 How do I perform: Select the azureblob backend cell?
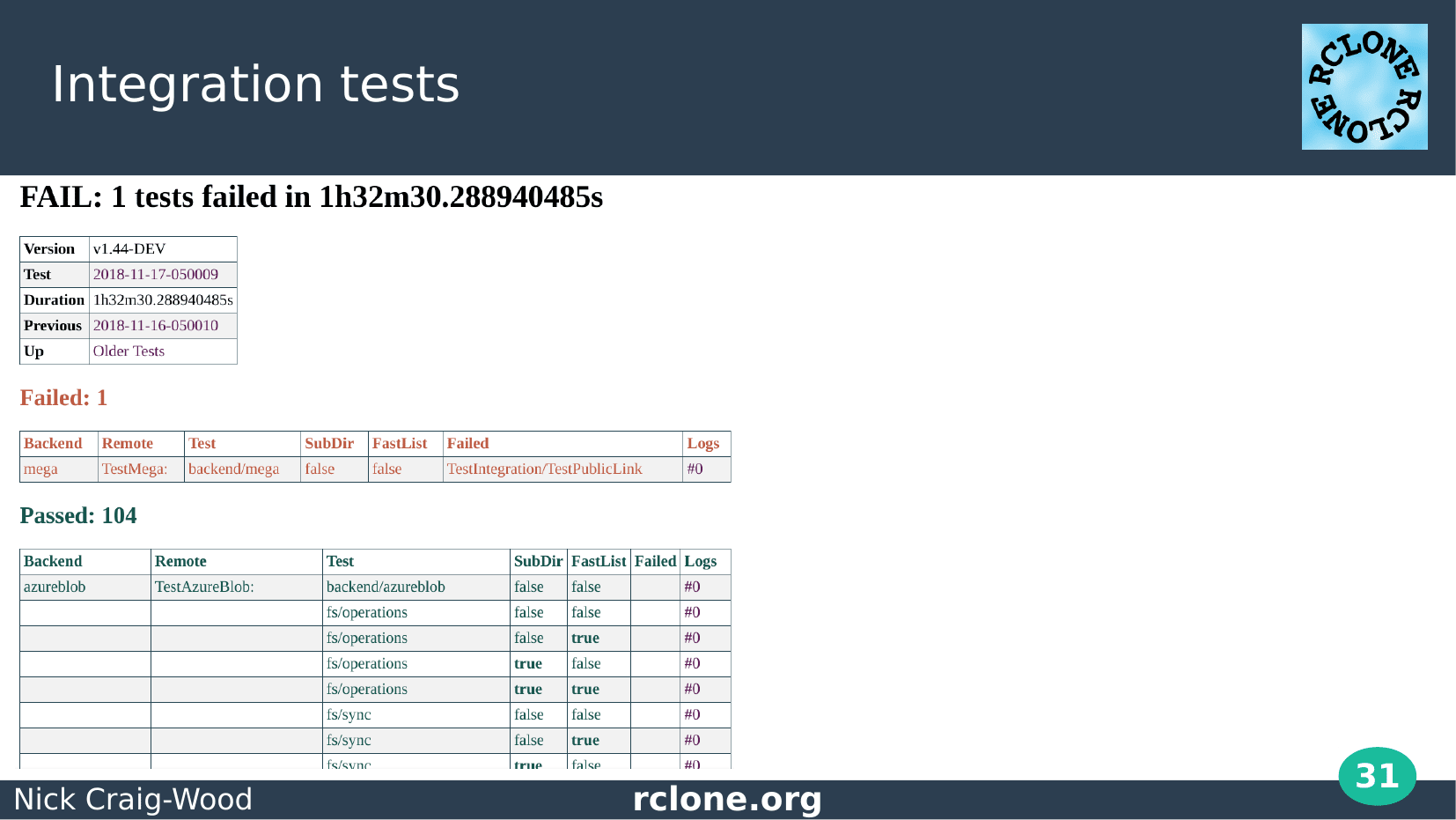[85, 587]
